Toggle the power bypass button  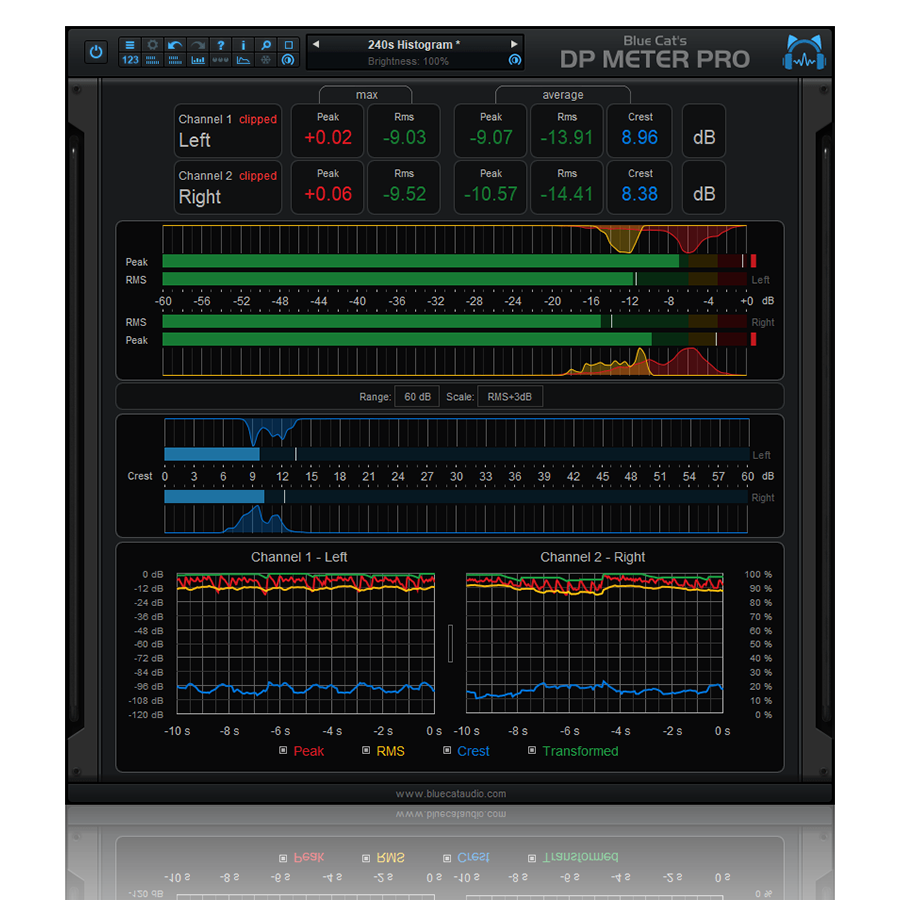pos(96,51)
